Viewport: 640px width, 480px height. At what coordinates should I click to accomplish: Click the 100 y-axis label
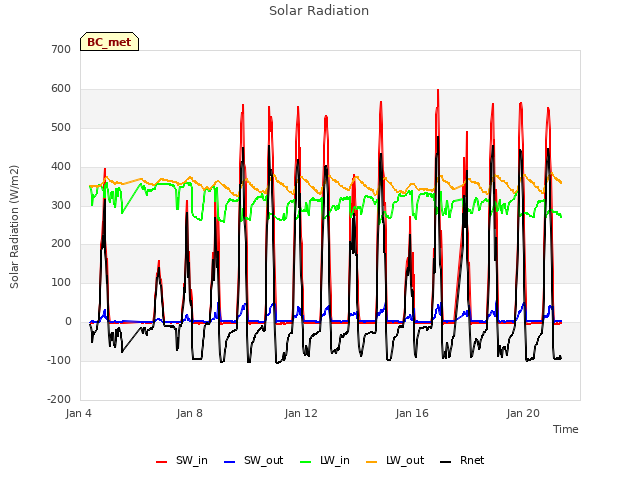(61, 282)
